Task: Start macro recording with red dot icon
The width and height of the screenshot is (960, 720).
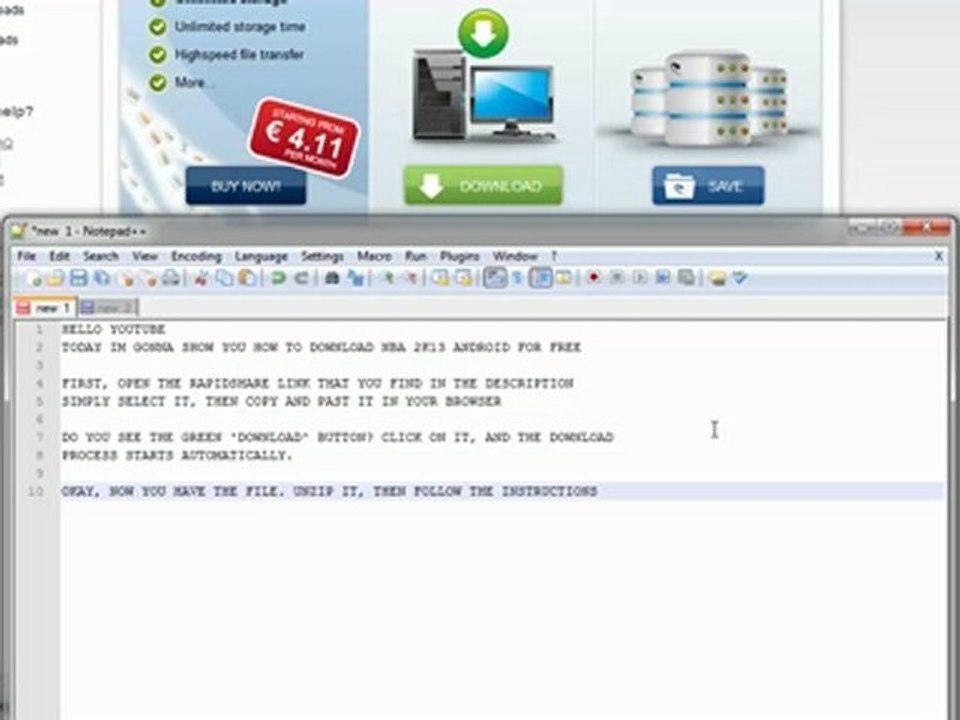Action: point(593,279)
